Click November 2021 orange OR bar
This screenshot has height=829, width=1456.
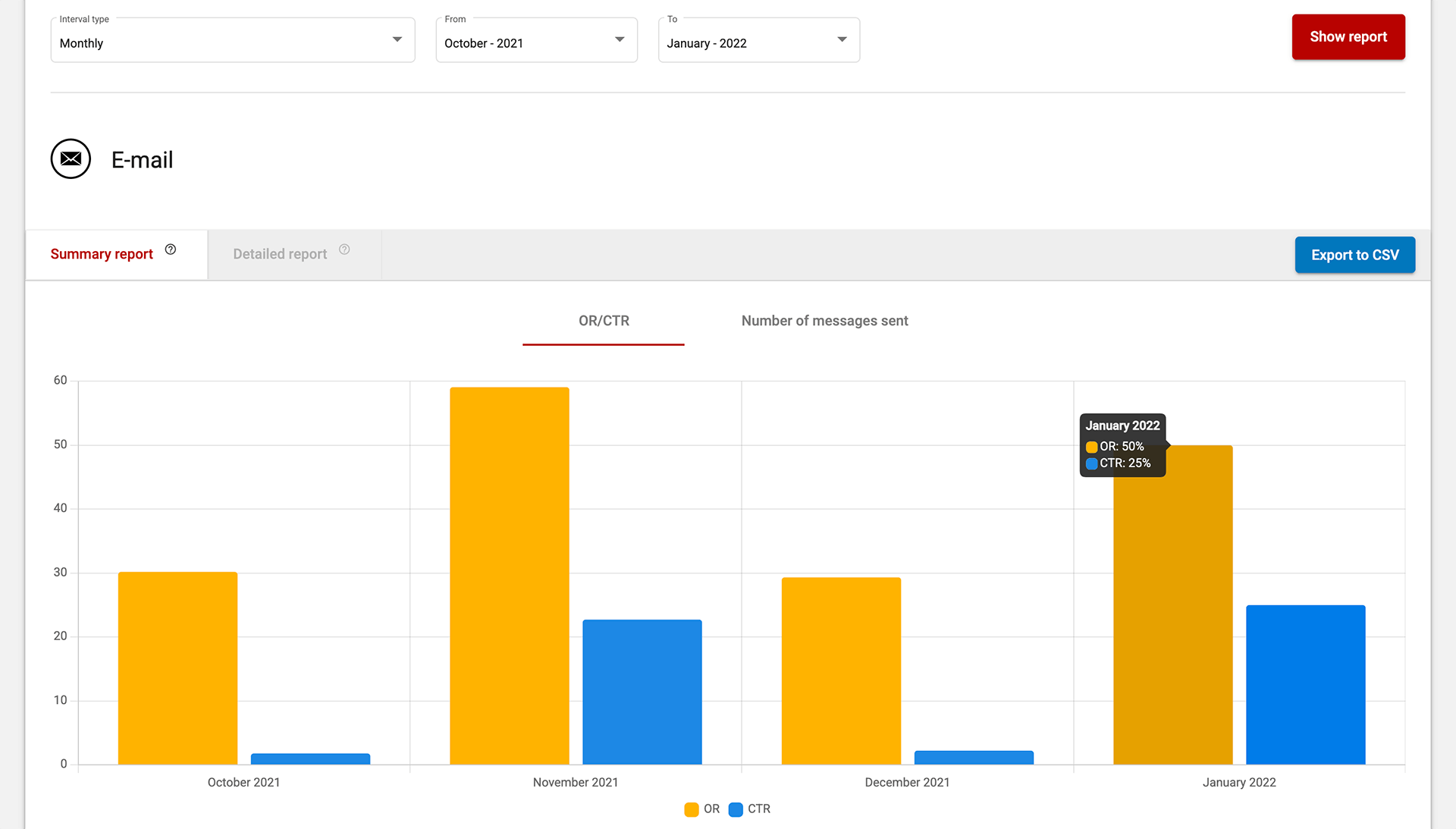509,576
